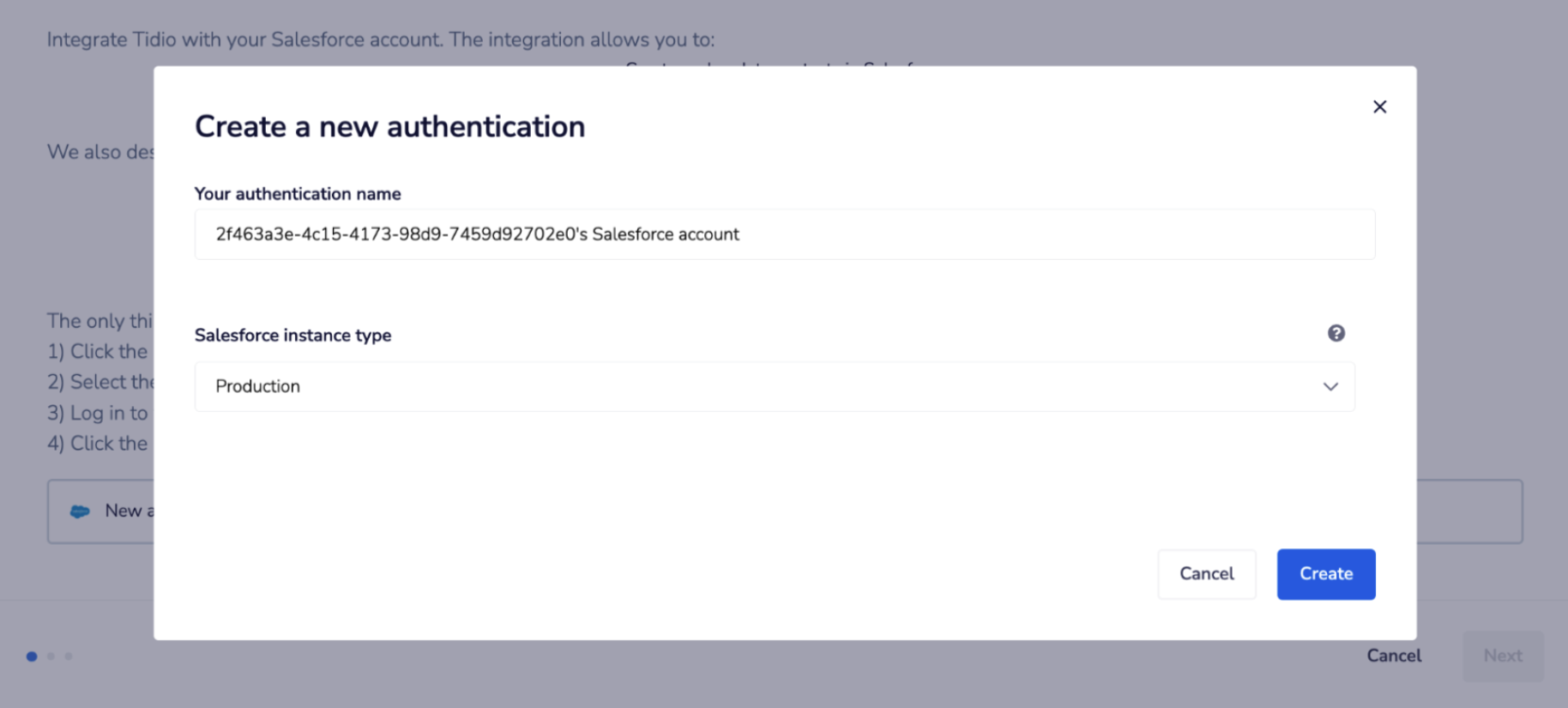Select the second step indicator dot

(51, 657)
